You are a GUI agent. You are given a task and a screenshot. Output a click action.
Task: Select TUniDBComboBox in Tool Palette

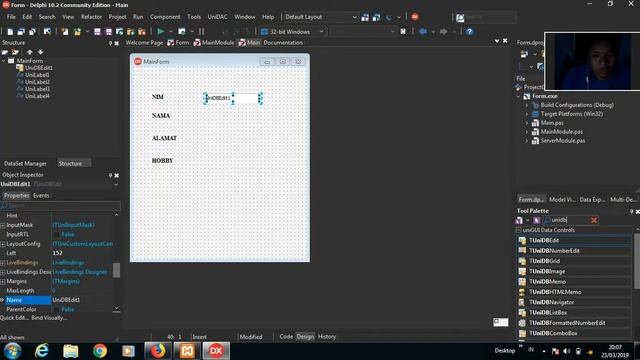(573, 333)
